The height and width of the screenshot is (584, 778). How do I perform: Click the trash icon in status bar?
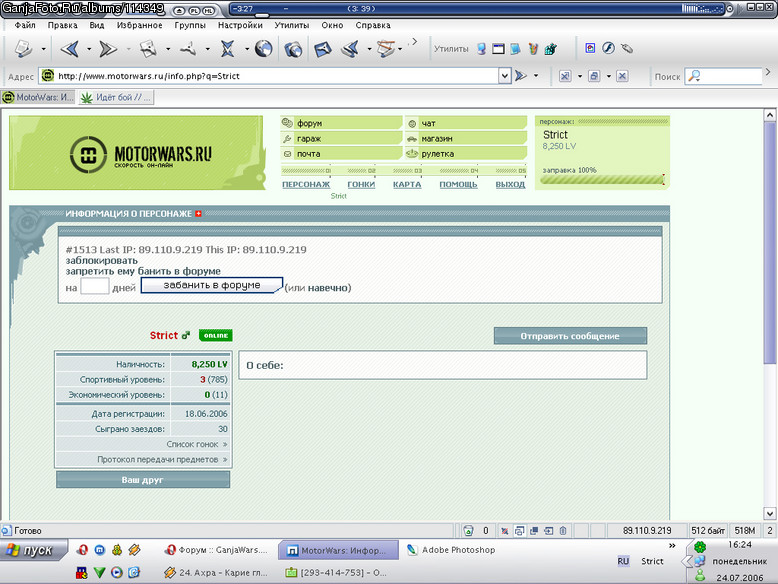(563, 531)
